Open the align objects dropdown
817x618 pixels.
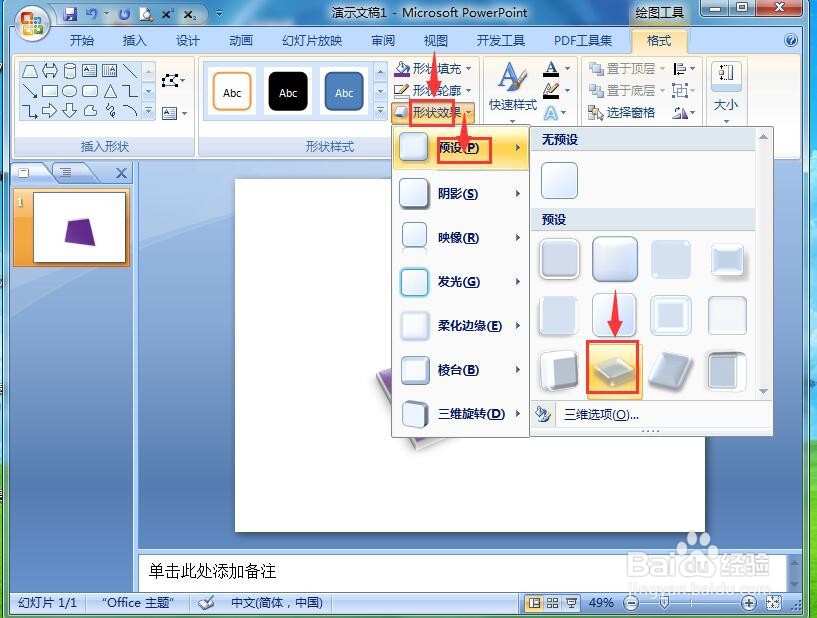click(684, 68)
